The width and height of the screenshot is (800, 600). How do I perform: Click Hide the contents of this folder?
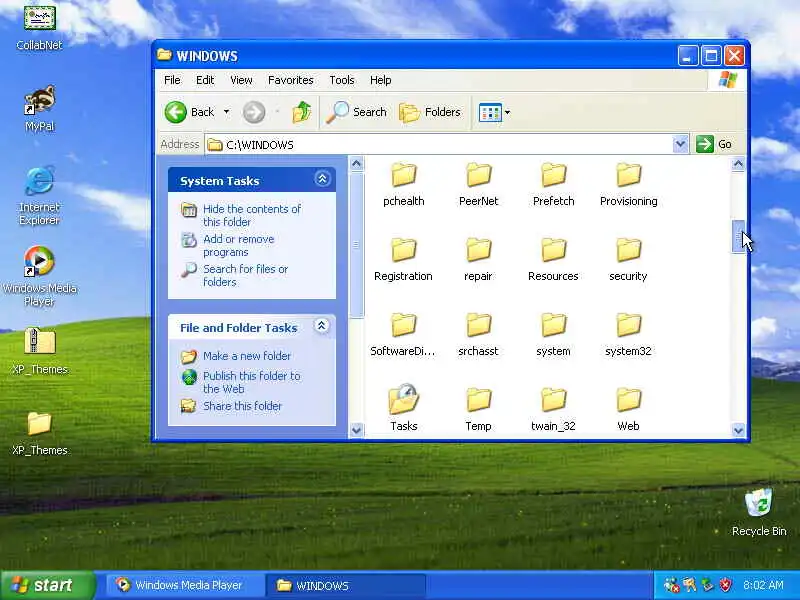point(252,215)
